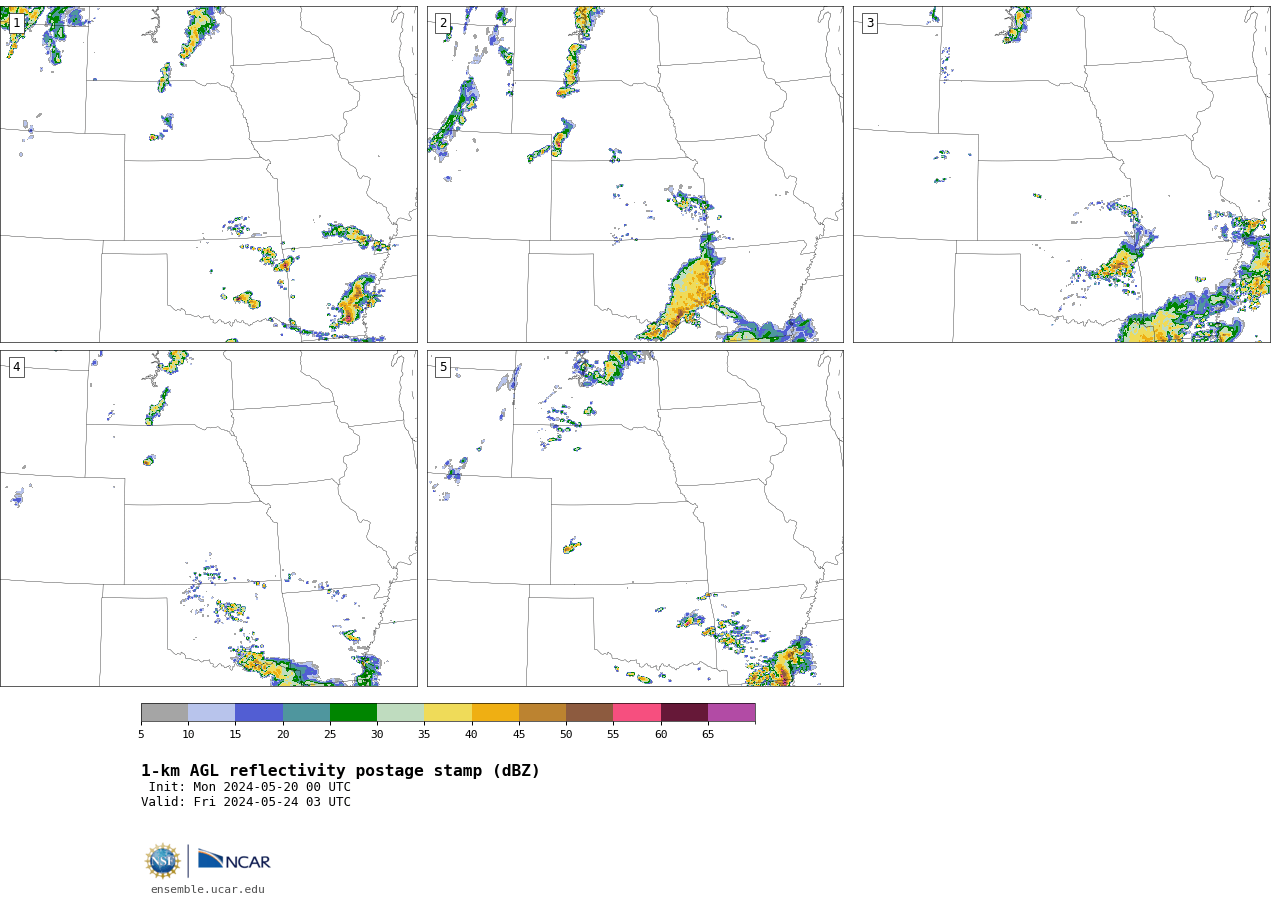The height and width of the screenshot is (901, 1280).
Task: Click the maroon 60-65 dBZ swatch
Action: click(684, 713)
